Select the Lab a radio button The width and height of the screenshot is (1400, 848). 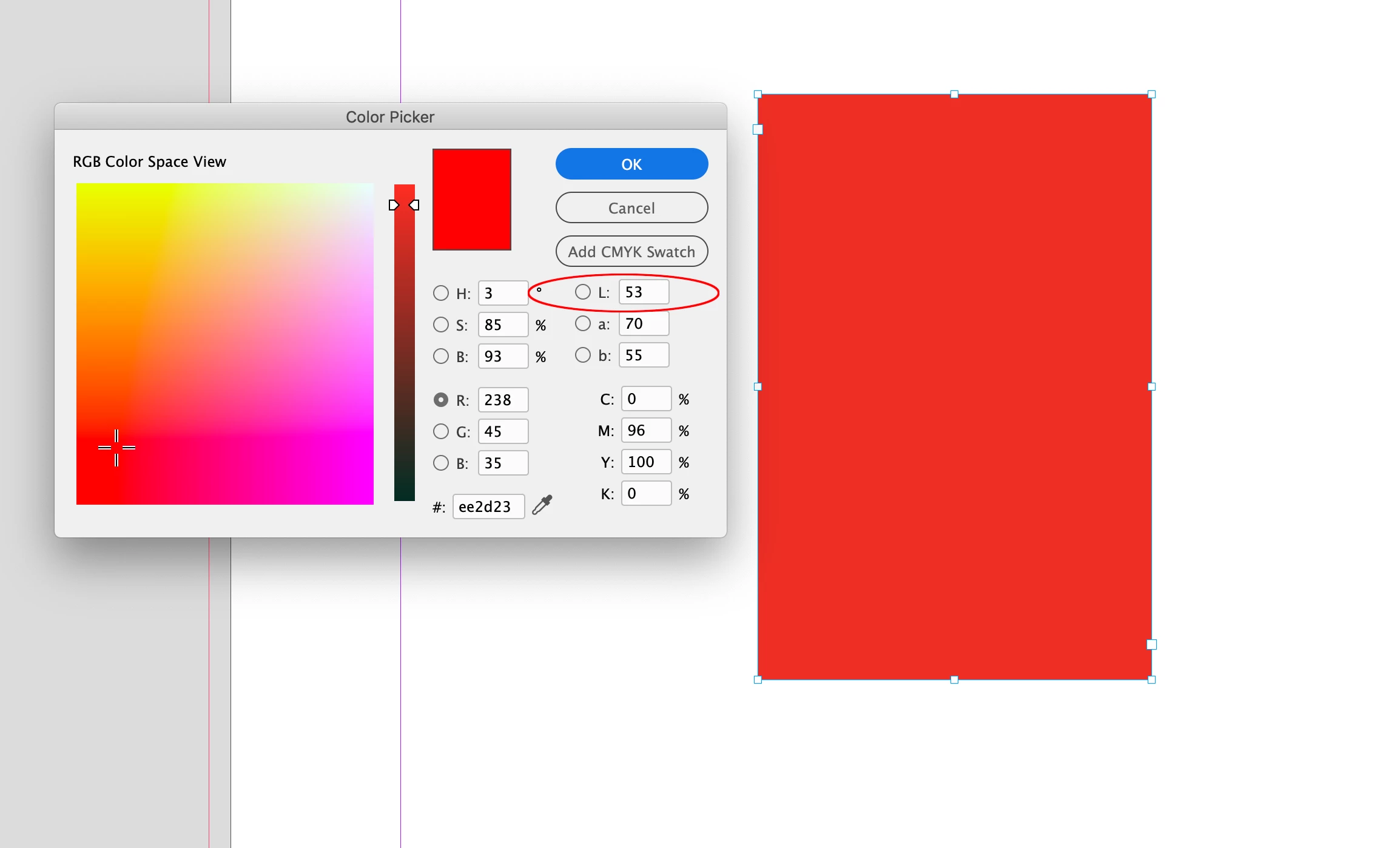(583, 324)
